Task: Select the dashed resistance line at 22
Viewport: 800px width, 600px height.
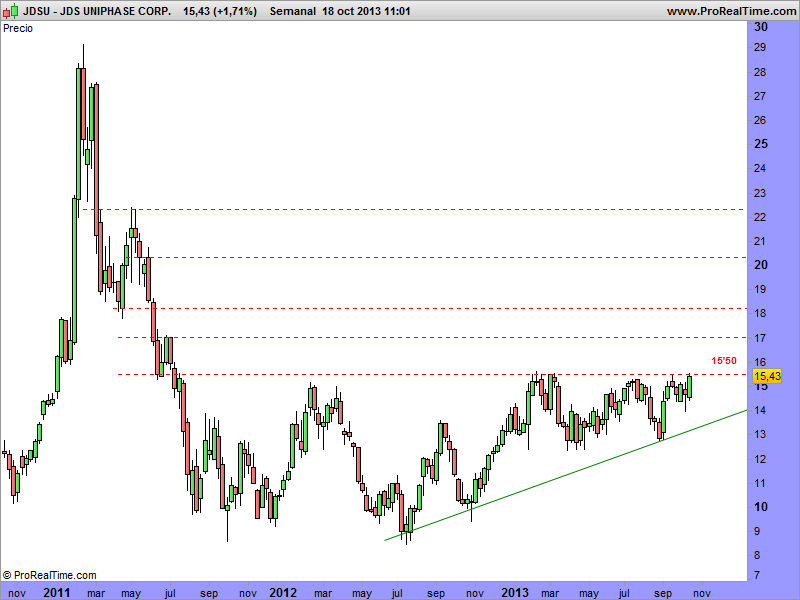Action: tap(414, 209)
